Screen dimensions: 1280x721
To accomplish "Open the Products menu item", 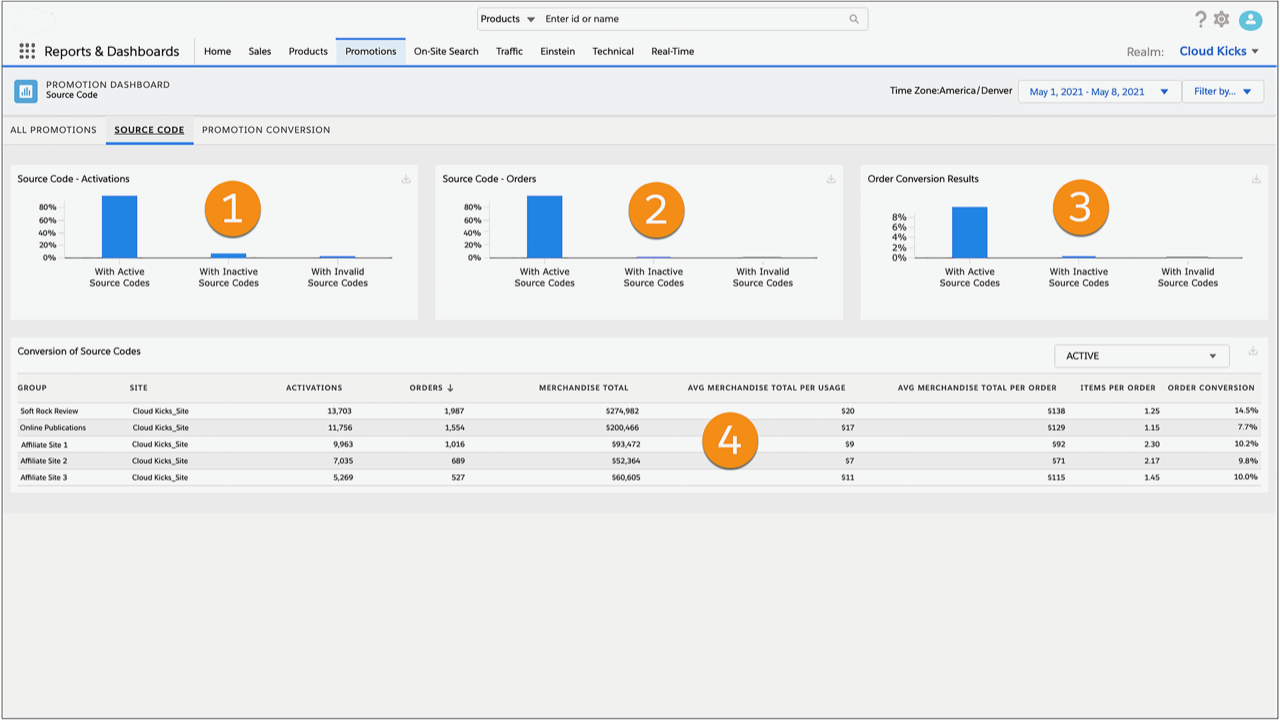I will point(308,51).
